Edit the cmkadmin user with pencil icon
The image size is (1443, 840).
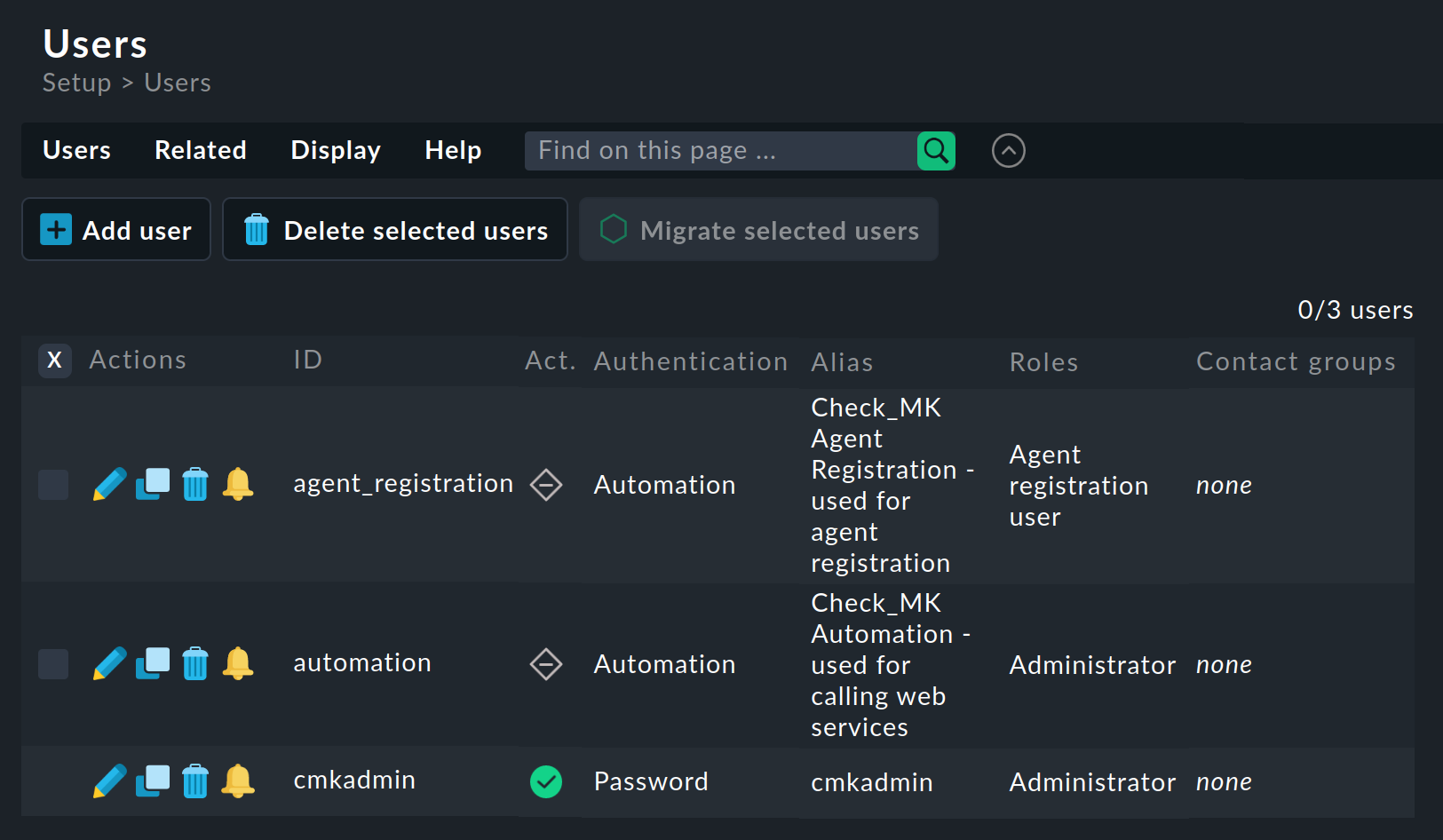pyautogui.click(x=110, y=781)
